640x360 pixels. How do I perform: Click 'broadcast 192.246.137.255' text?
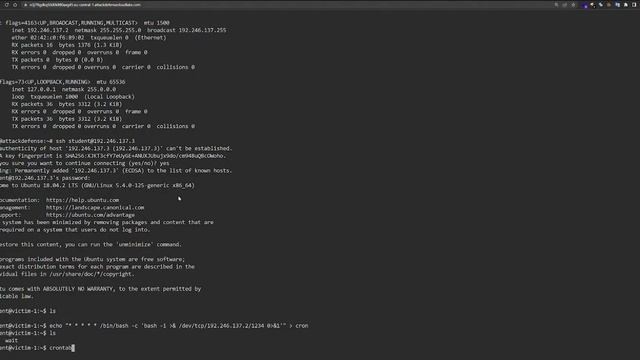(x=187, y=30)
